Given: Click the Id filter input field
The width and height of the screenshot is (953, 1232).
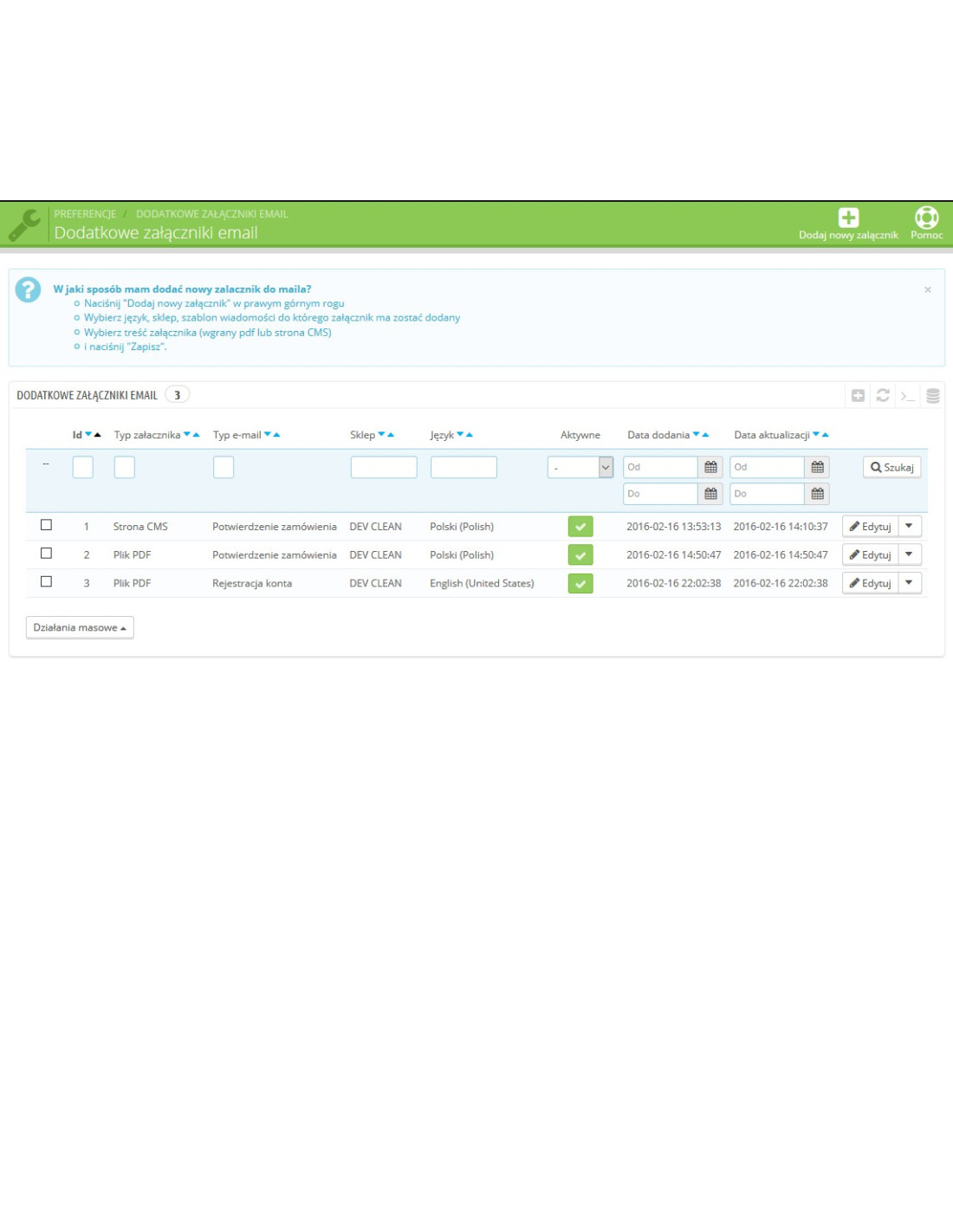Looking at the screenshot, I should tap(83, 467).
